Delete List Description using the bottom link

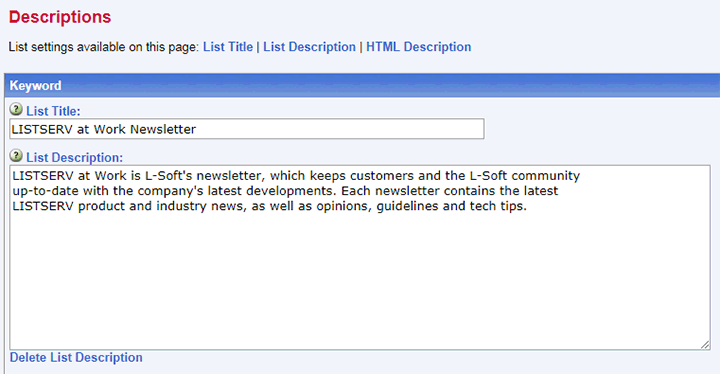pyautogui.click(x=76, y=357)
